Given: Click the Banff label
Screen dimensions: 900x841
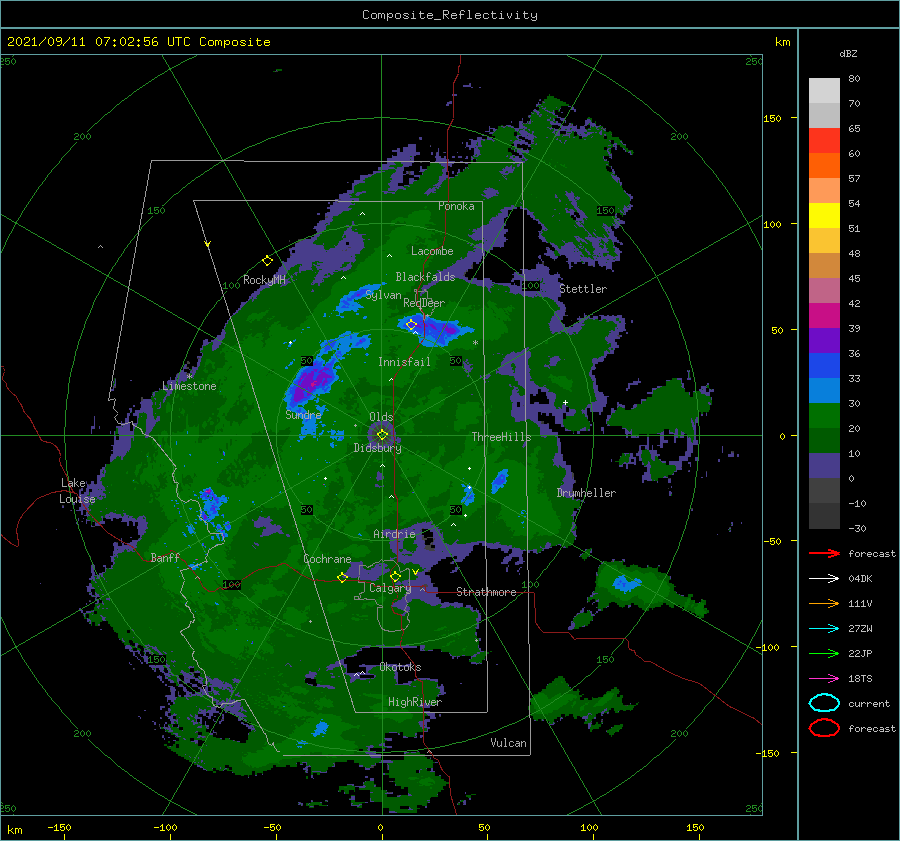Looking at the screenshot, I should pyautogui.click(x=165, y=557).
